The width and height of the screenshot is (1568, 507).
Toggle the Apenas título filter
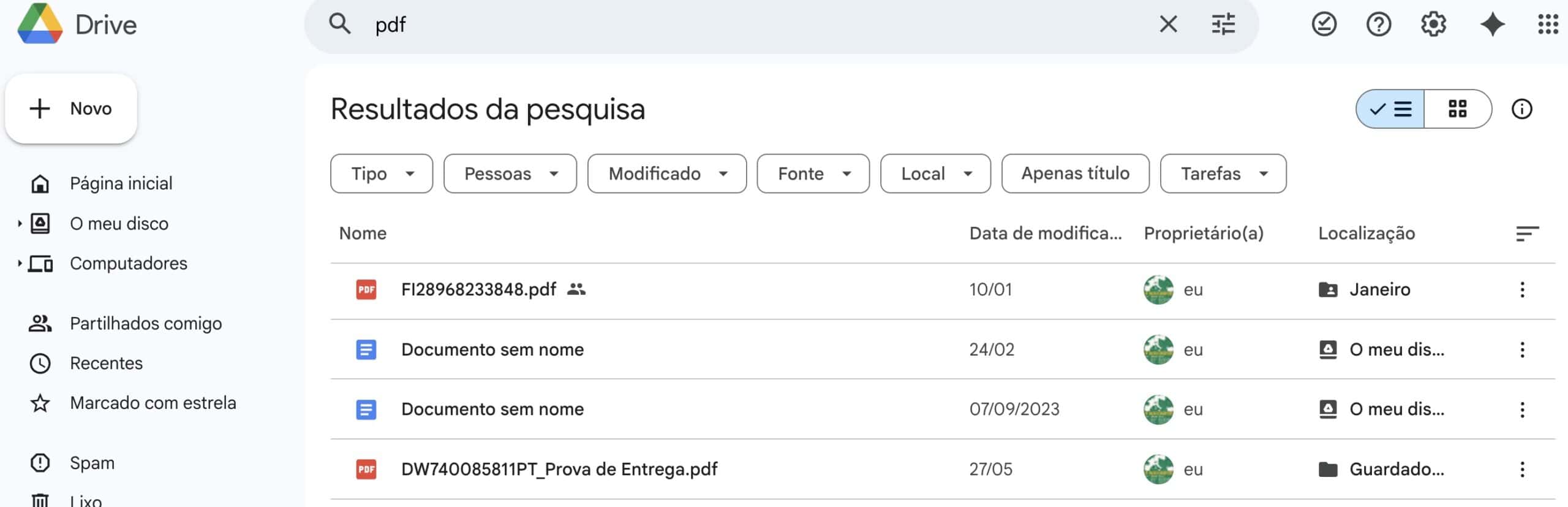coord(1075,173)
